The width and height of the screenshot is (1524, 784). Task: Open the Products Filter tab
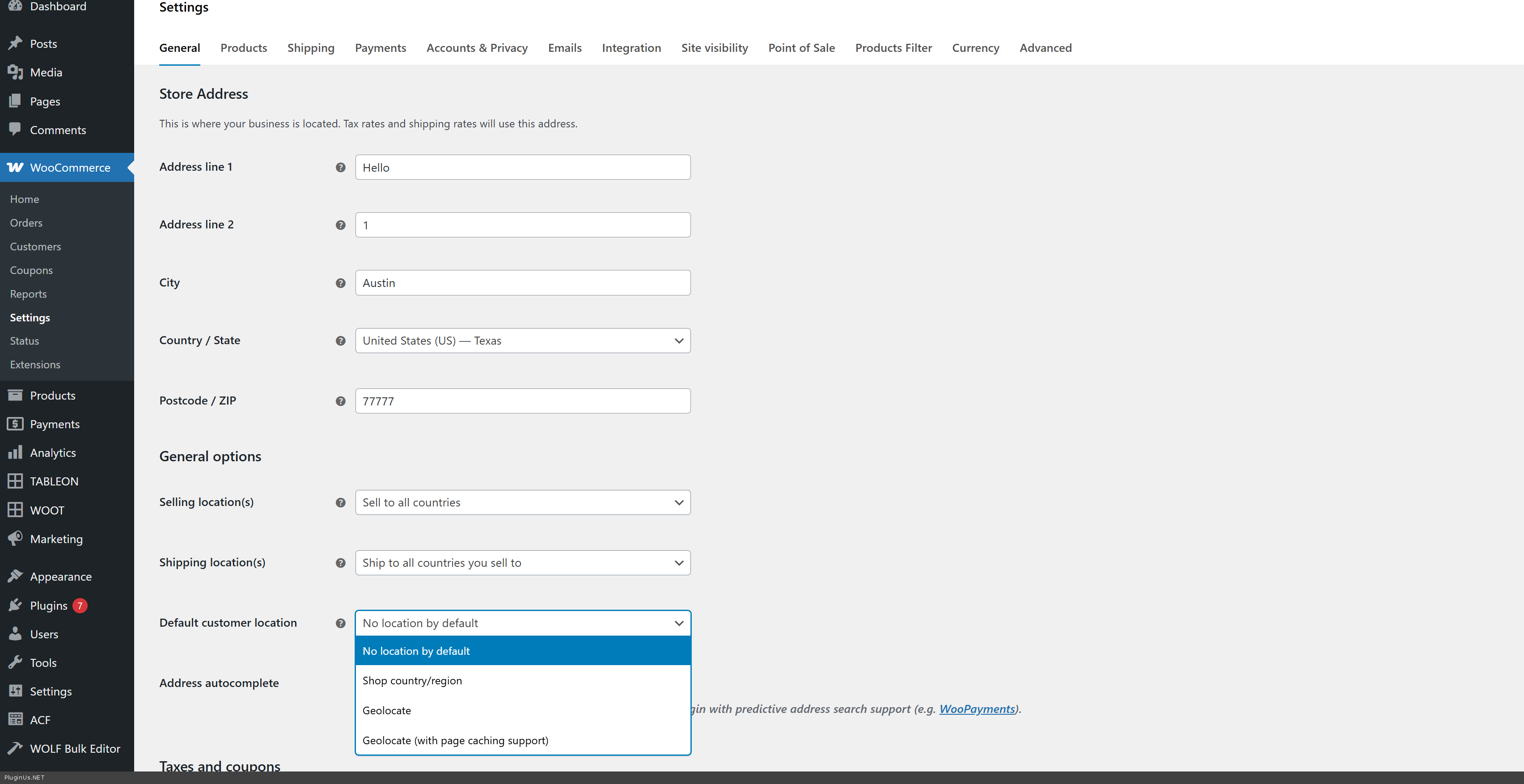(893, 48)
